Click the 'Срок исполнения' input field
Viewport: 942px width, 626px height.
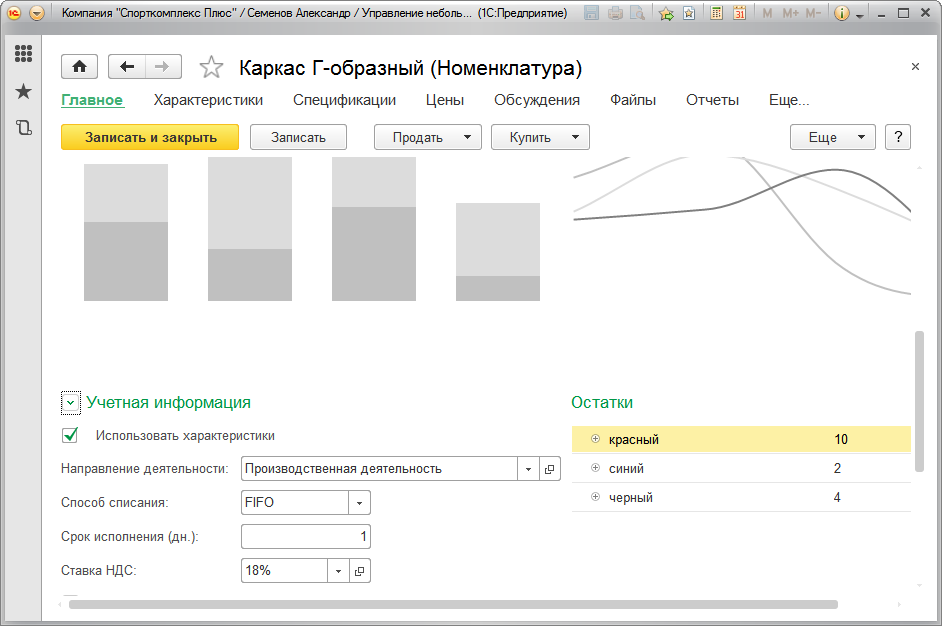306,537
